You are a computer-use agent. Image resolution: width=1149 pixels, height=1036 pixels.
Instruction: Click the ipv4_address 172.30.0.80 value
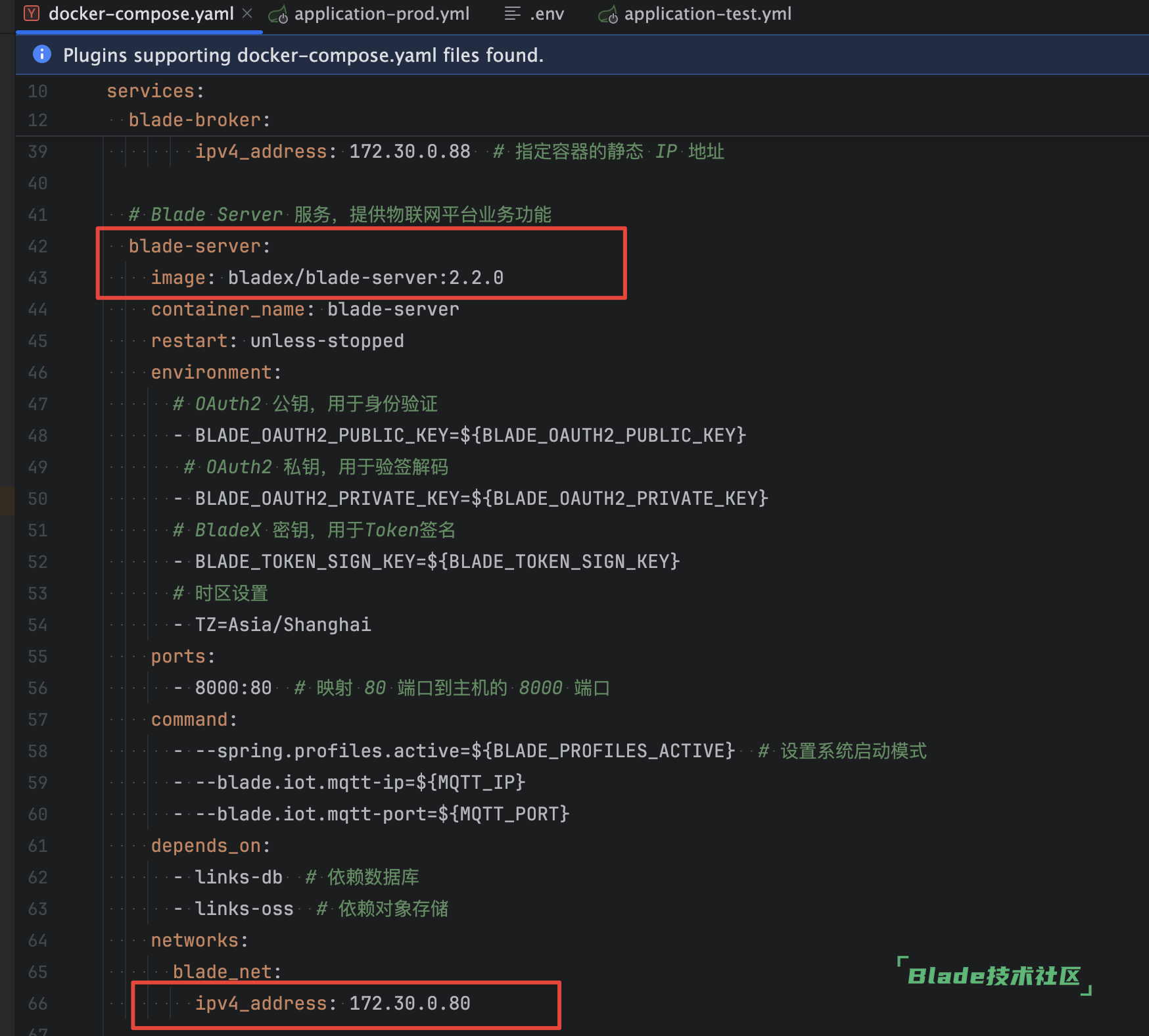coord(410,1003)
